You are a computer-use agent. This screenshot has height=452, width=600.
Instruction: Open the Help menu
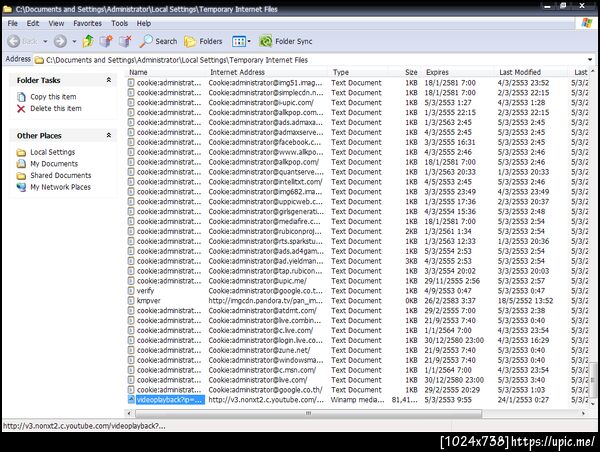click(x=144, y=23)
